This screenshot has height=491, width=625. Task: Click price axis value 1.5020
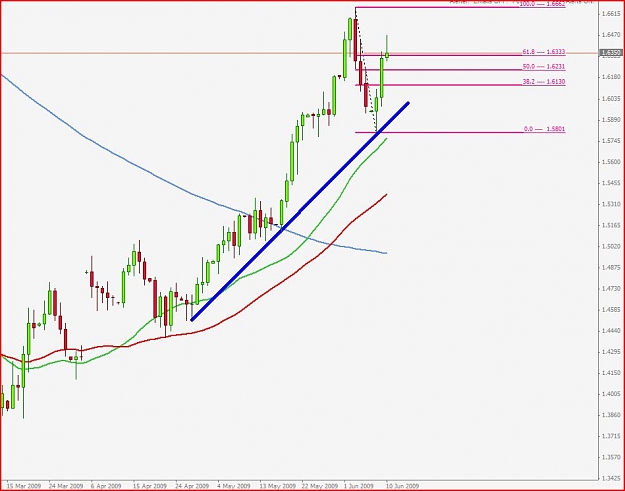coord(611,247)
